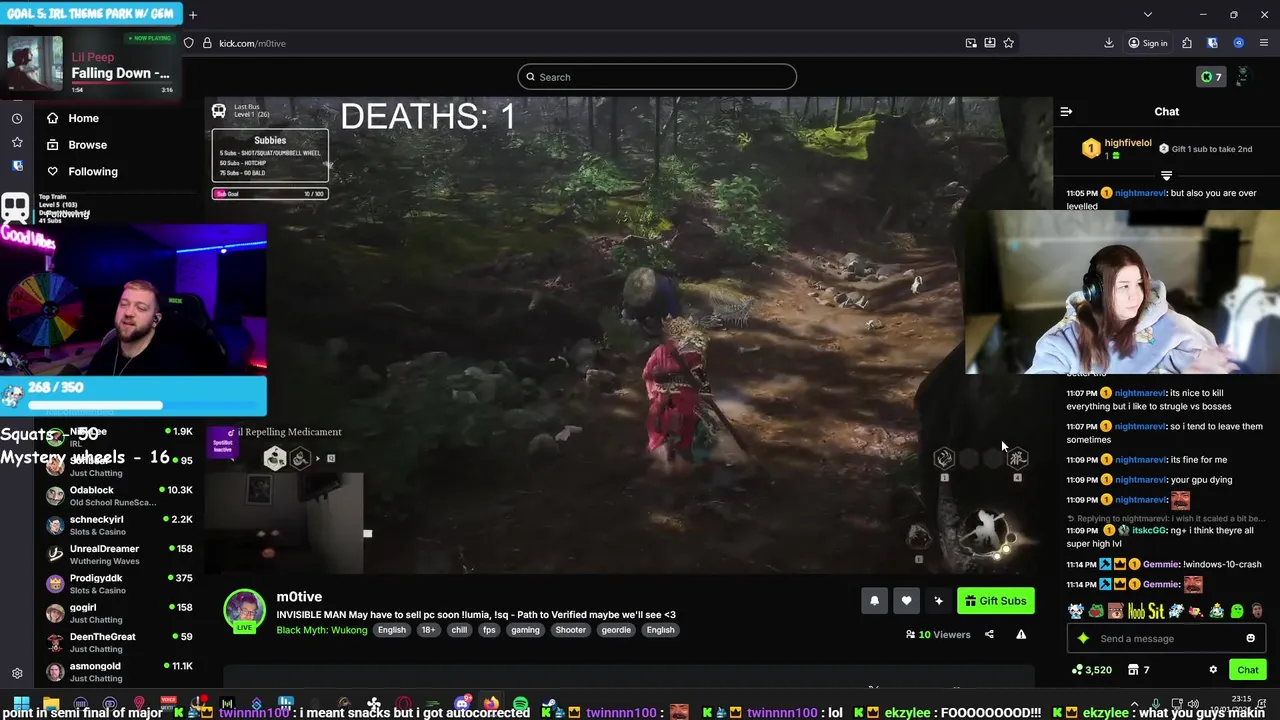This screenshot has height=720, width=1280.
Task: Click the Send a message field
Action: 1165,639
